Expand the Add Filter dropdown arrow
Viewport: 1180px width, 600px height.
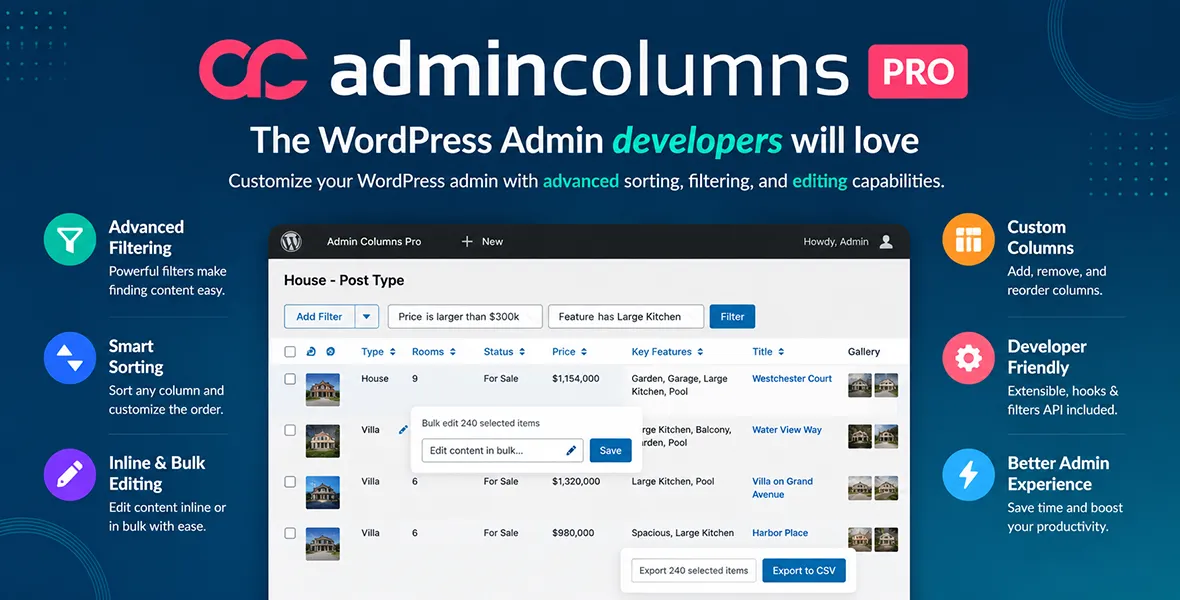click(x=366, y=317)
